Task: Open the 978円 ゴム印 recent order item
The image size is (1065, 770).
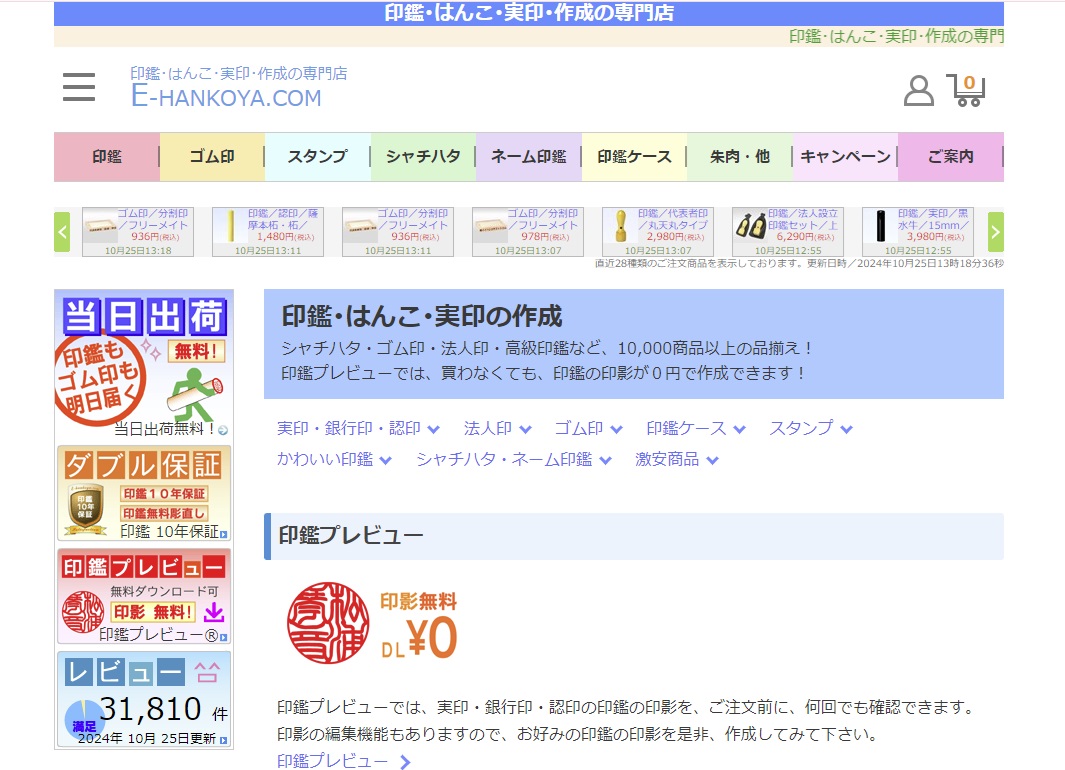Action: [x=528, y=232]
